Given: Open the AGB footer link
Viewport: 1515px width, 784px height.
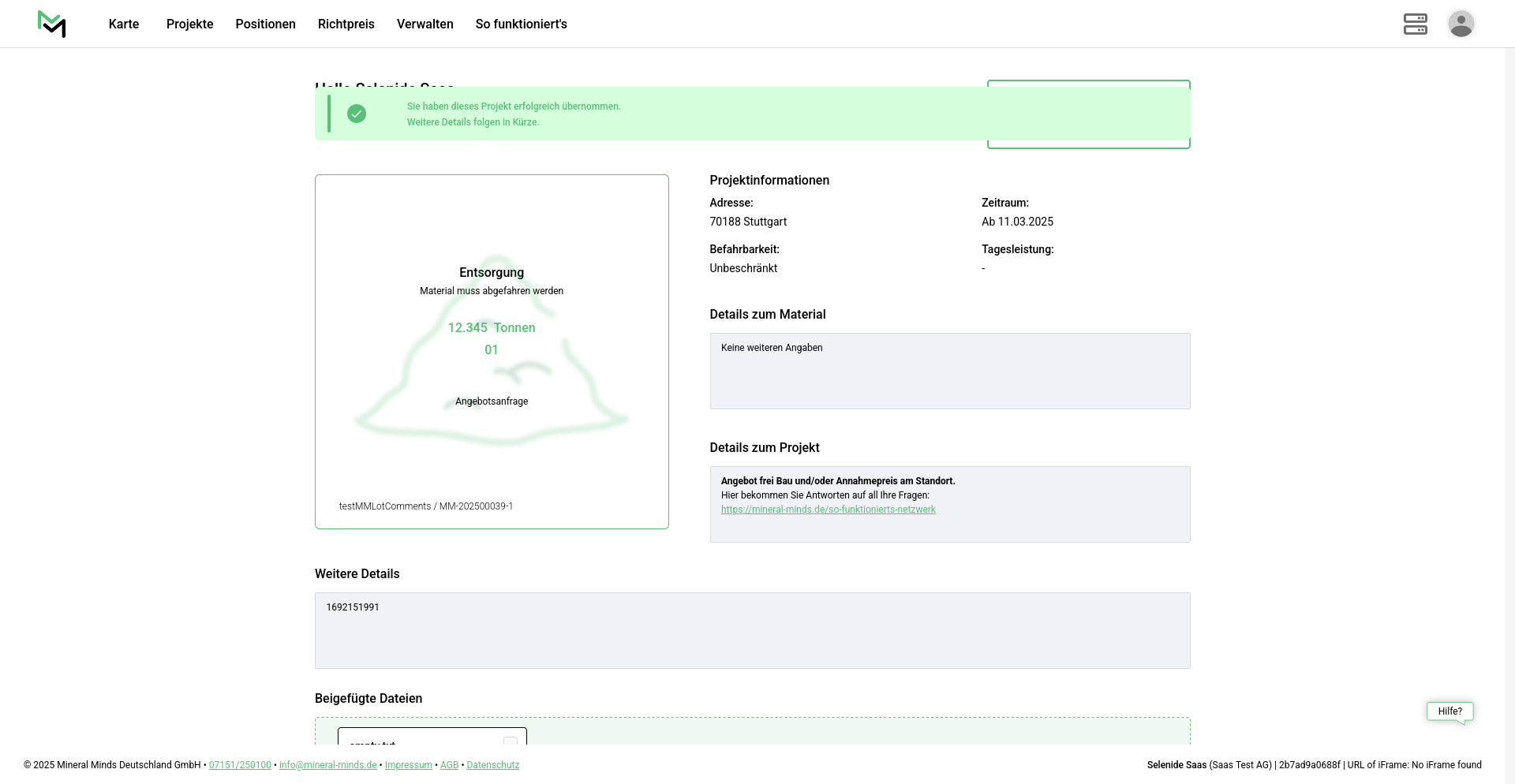Looking at the screenshot, I should pos(449,765).
